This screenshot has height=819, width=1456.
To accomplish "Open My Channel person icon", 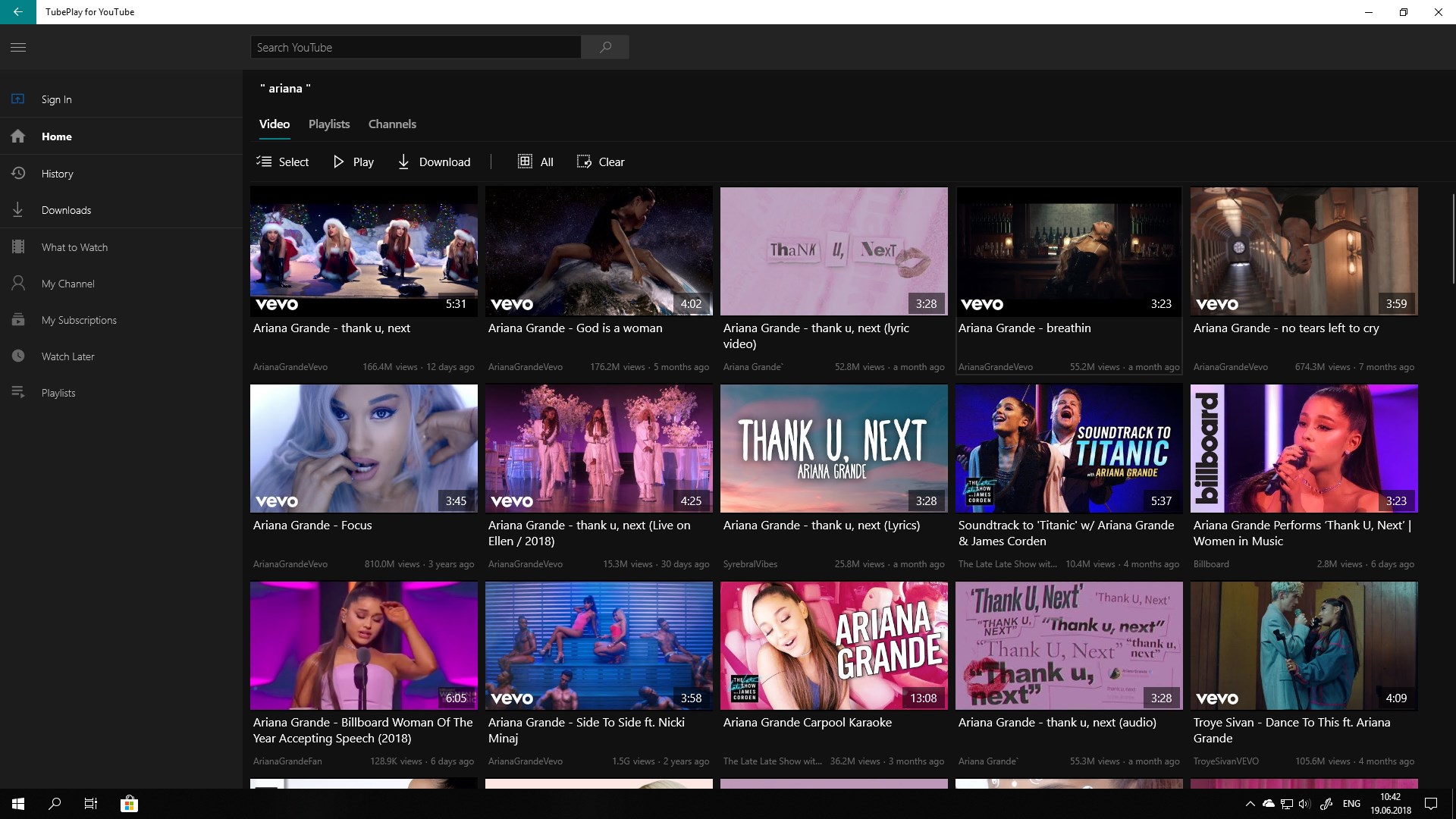I will point(18,284).
